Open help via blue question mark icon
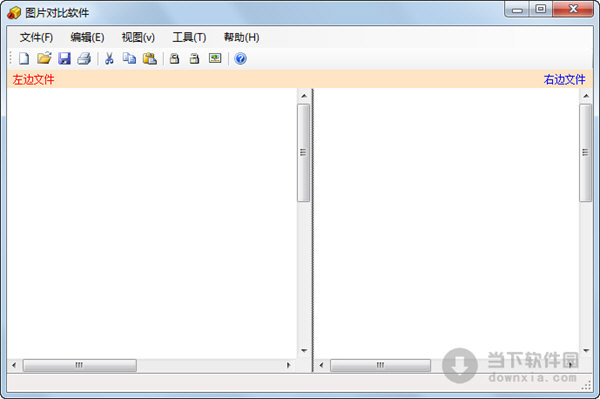This screenshot has width=600, height=399. (x=240, y=59)
